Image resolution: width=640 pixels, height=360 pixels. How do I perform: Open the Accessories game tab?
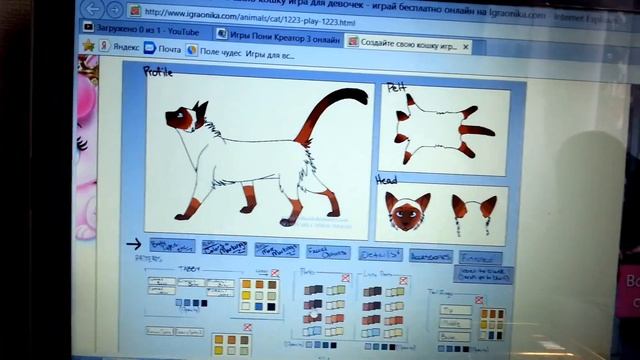click(431, 256)
